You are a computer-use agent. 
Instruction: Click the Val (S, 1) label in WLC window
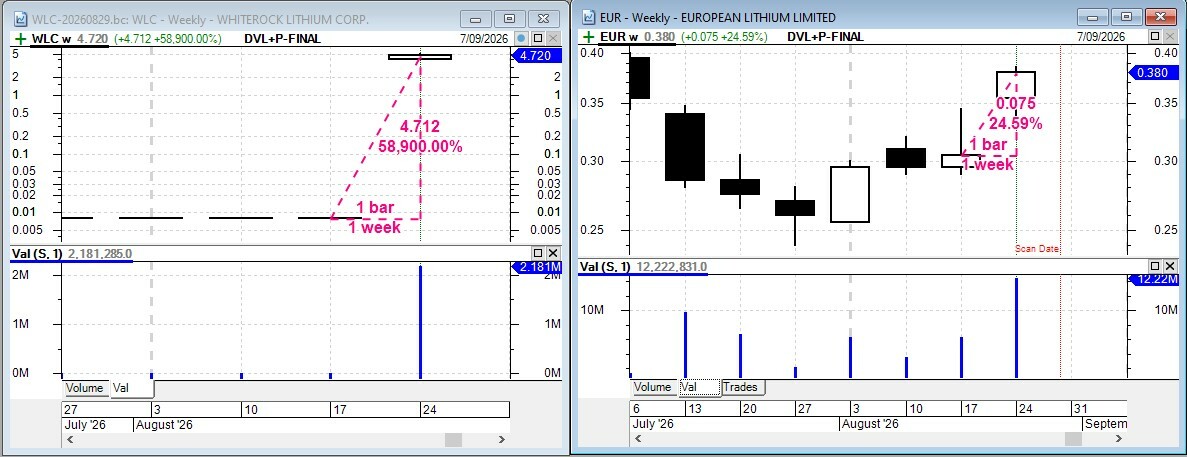[x=38, y=253]
